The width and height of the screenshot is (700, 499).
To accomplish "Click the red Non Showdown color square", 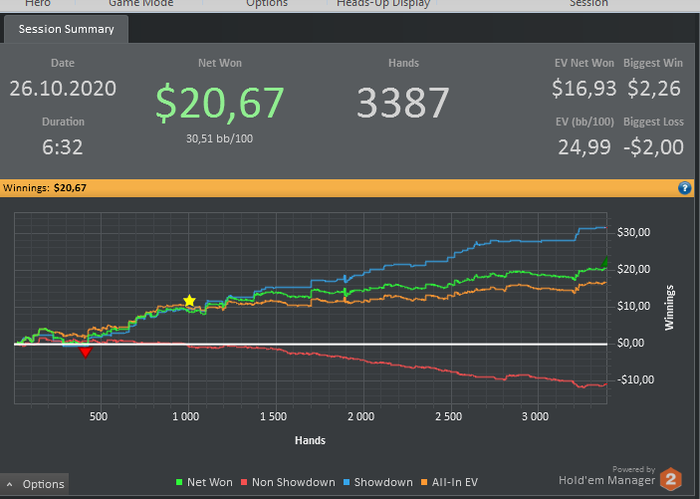I will [x=244, y=482].
